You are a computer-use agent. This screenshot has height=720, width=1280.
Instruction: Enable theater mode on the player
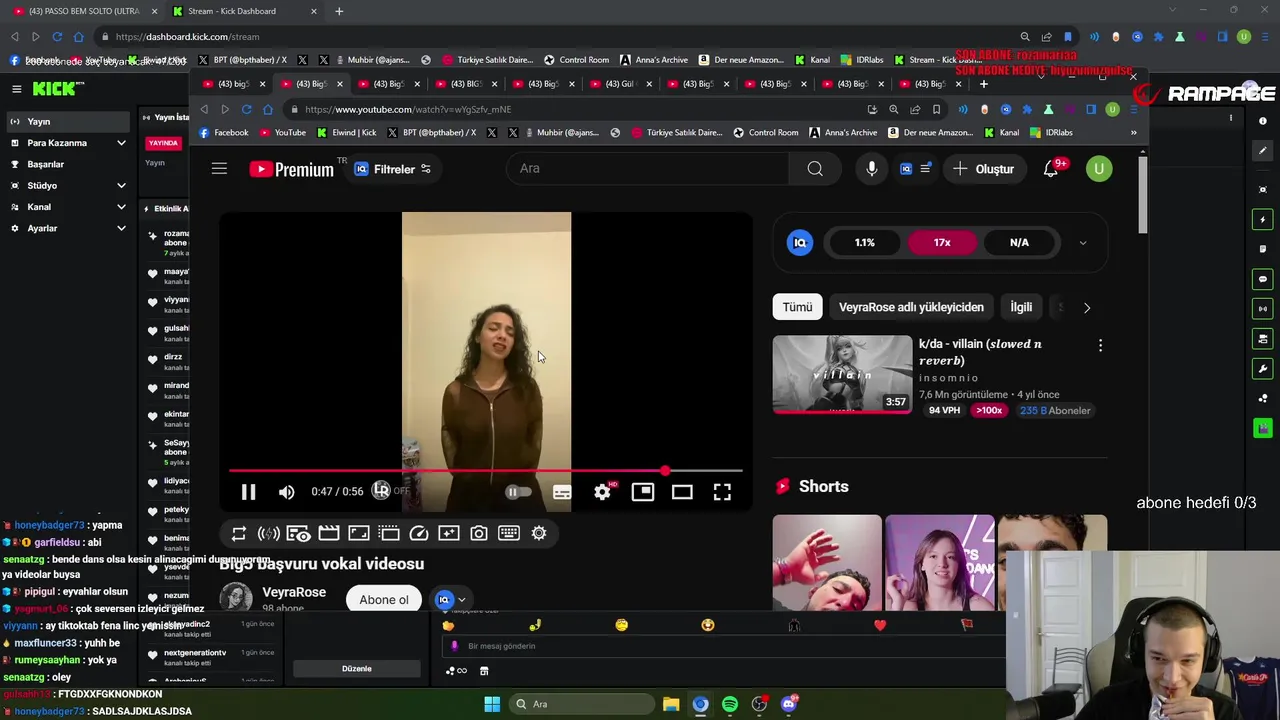682,492
